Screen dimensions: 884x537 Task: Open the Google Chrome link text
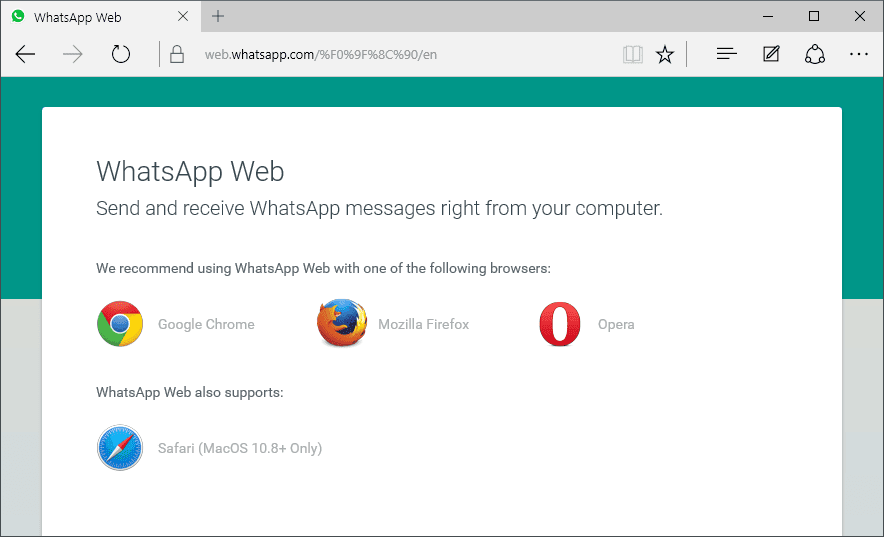point(206,325)
